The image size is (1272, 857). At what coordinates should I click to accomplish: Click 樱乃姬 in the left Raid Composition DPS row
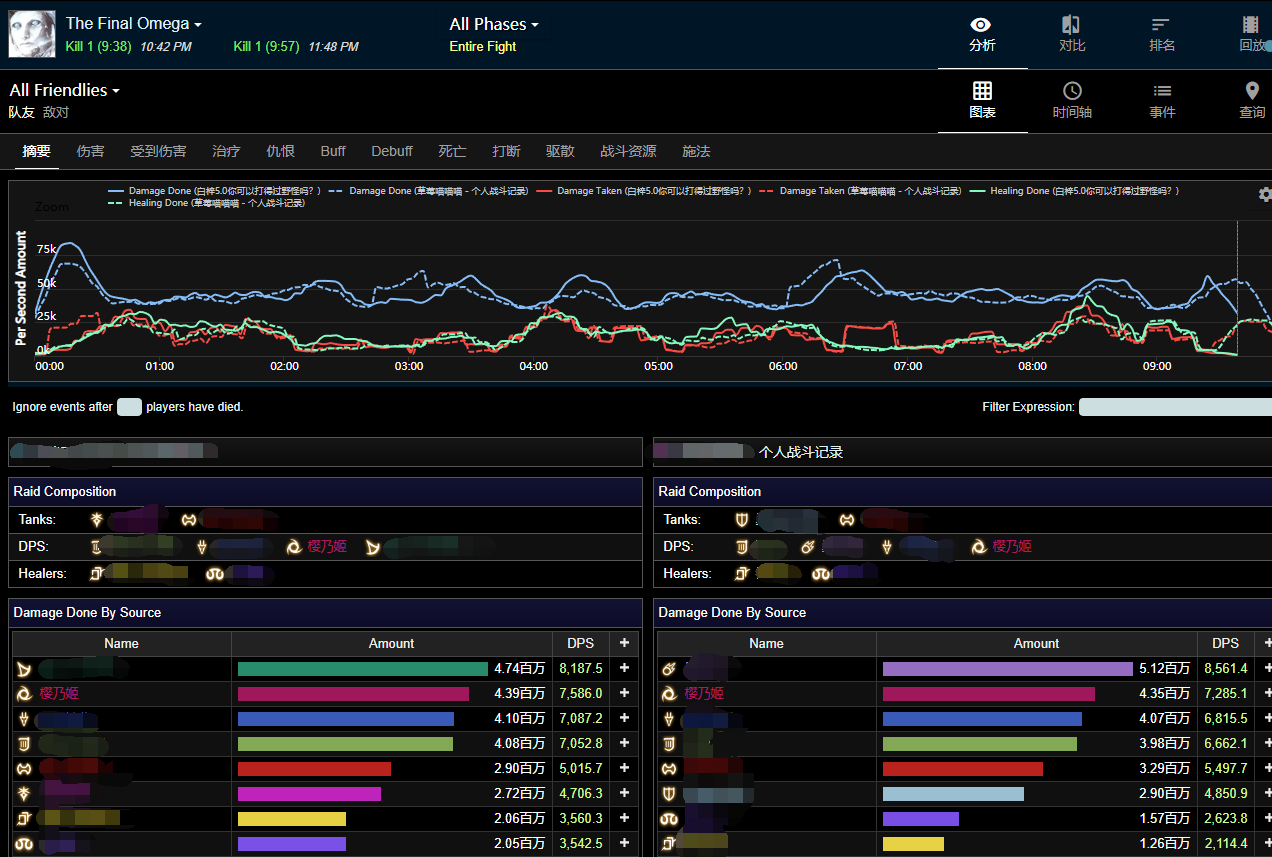(325, 546)
